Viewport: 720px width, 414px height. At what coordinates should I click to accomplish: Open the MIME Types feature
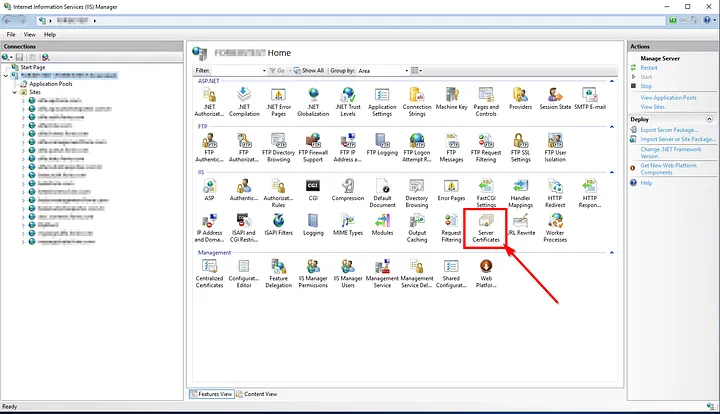[348, 220]
